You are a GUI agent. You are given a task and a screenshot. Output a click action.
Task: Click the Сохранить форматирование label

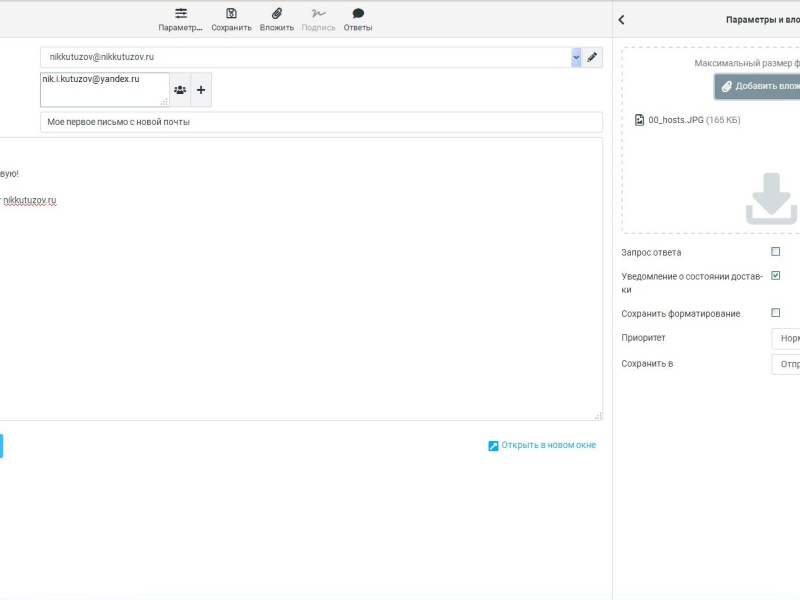[681, 314]
